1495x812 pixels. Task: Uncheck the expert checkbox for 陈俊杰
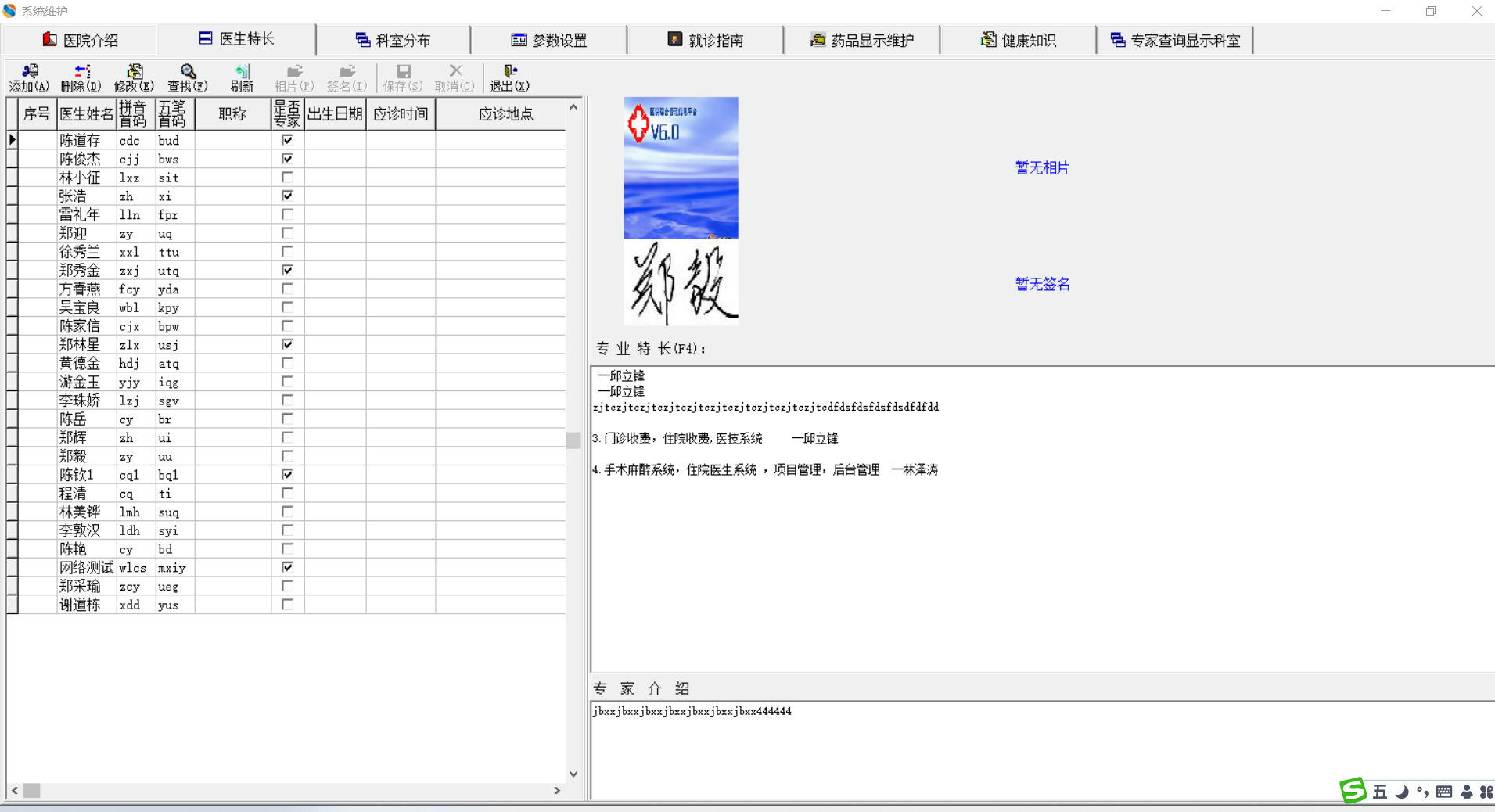pyautogui.click(x=287, y=159)
